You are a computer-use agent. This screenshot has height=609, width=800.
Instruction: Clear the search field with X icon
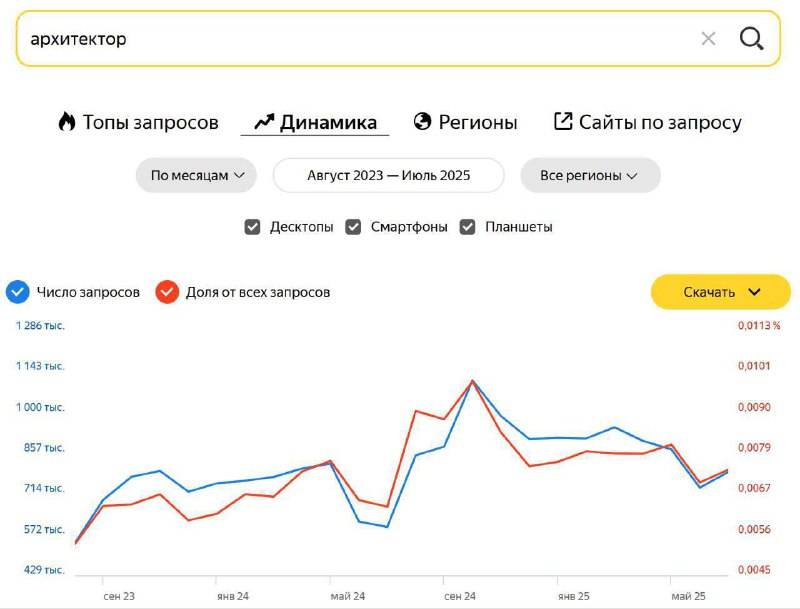point(708,39)
